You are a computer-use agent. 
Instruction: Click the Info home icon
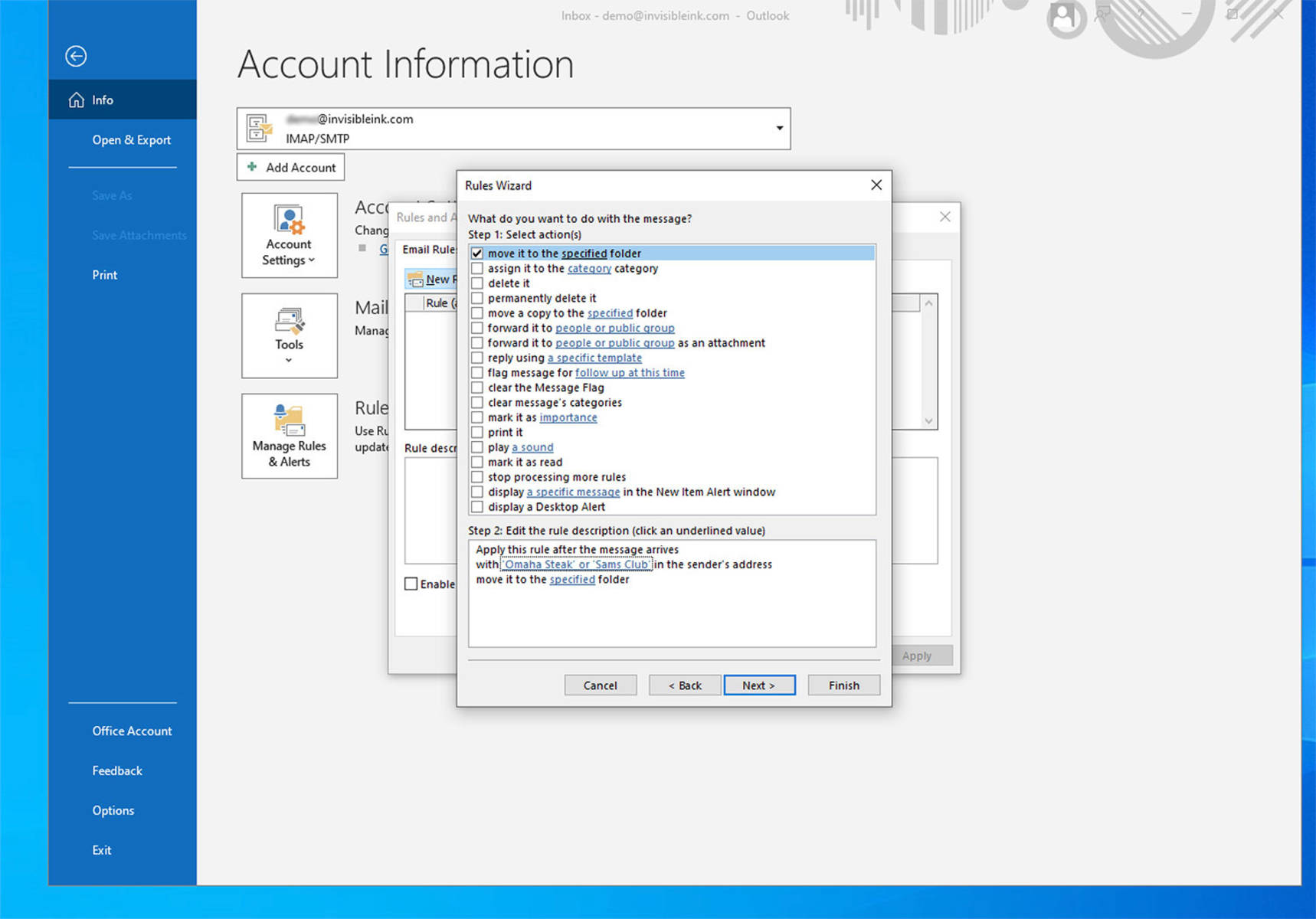tap(77, 100)
